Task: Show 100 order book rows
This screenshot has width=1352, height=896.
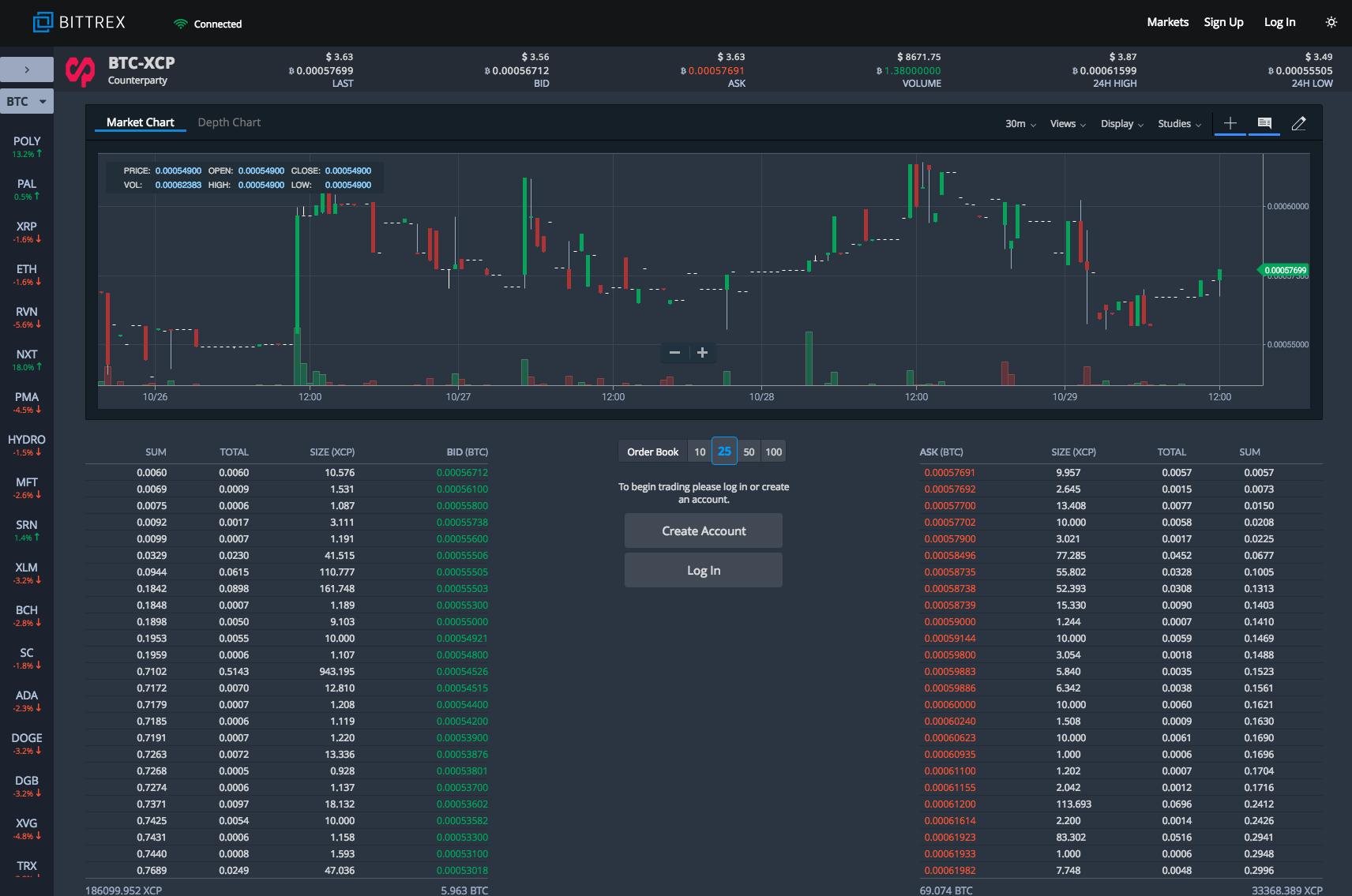Action: coord(774,452)
